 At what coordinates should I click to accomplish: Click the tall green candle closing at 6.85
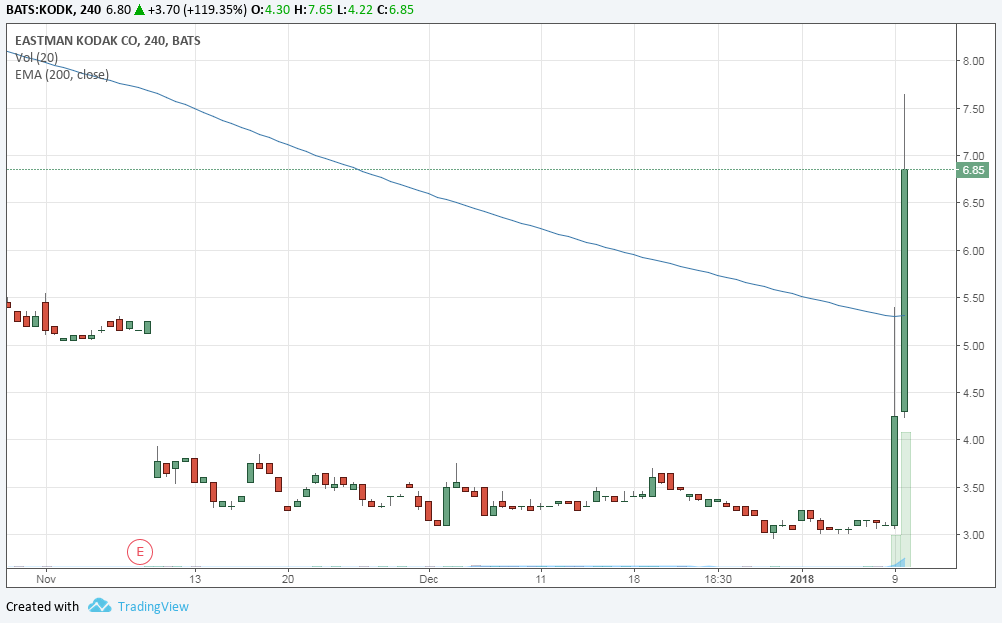click(x=905, y=291)
